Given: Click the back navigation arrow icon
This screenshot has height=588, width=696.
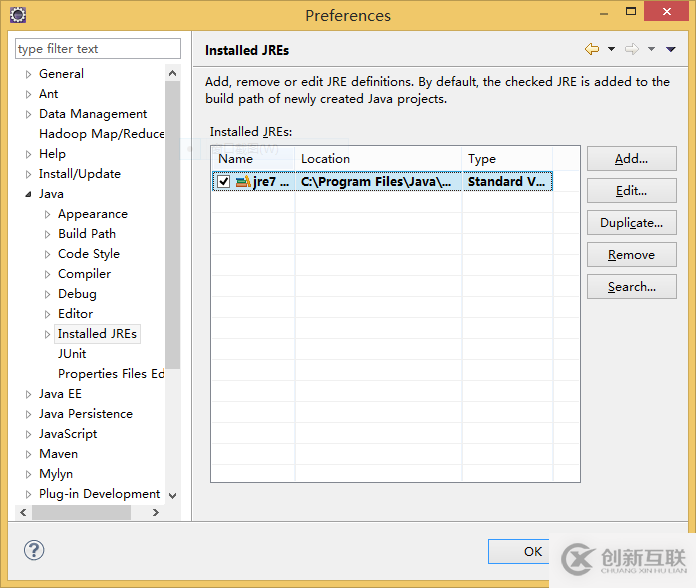Looking at the screenshot, I should click(x=592, y=49).
